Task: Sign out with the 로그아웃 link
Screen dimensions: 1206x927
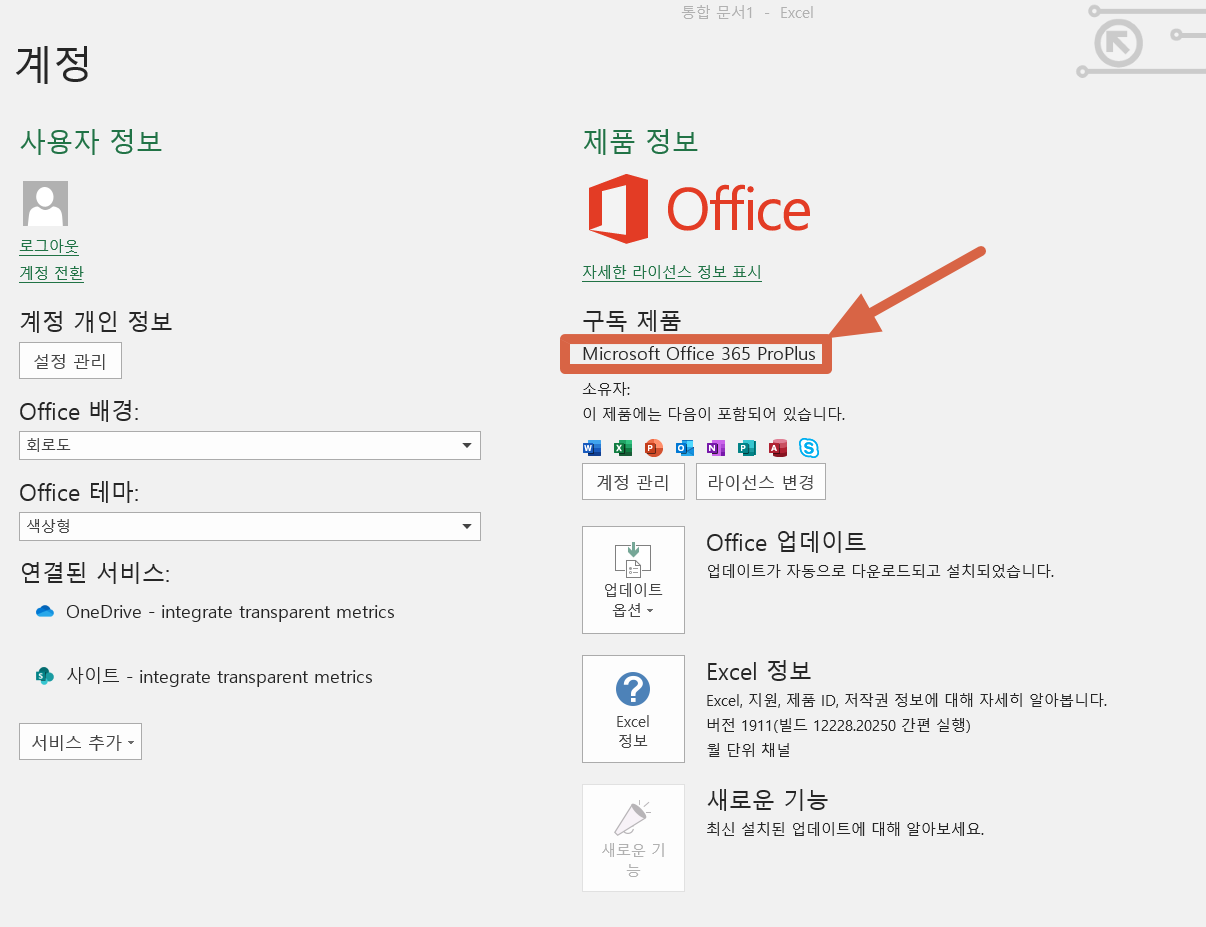Action: (49, 246)
